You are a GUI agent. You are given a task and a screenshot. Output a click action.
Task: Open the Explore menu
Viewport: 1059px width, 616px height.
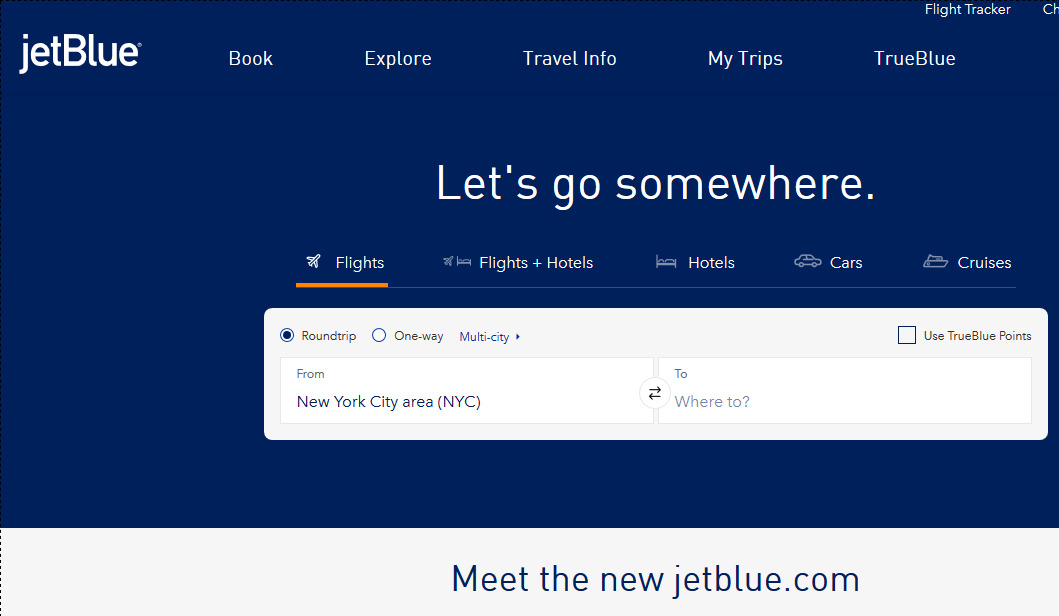coord(398,58)
